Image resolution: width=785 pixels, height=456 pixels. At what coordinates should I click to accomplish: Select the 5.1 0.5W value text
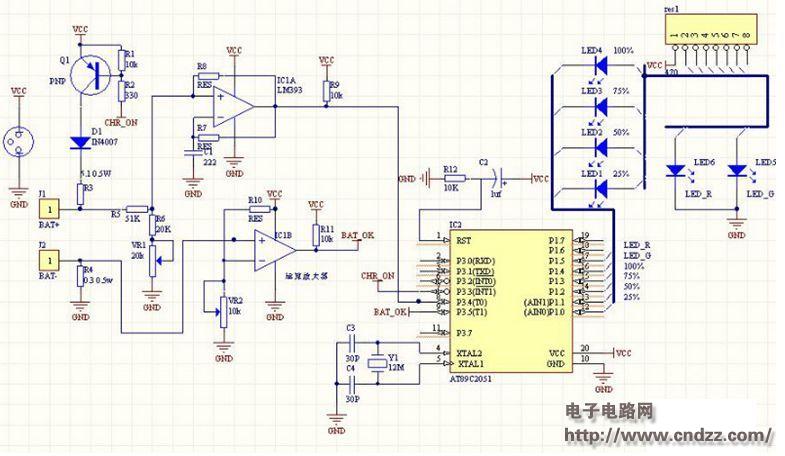96,174
